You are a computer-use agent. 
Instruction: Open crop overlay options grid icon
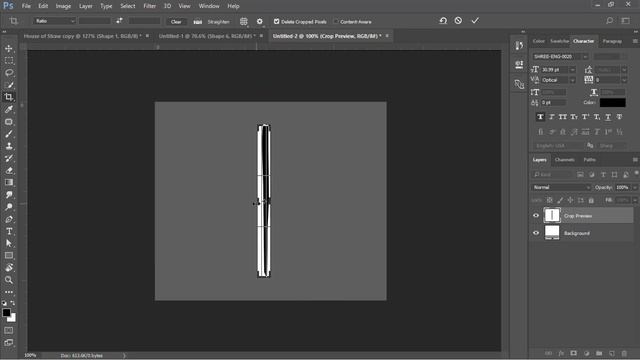(244, 21)
